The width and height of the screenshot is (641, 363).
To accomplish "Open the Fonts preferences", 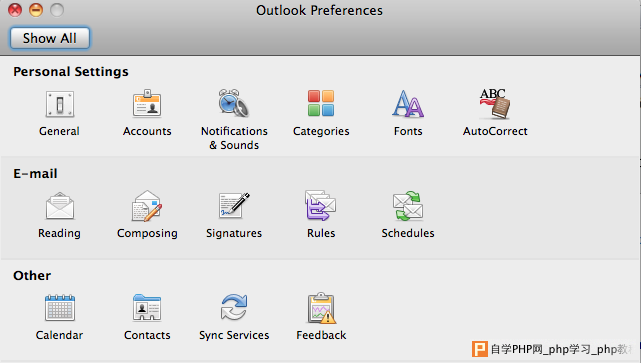I will pos(408,103).
